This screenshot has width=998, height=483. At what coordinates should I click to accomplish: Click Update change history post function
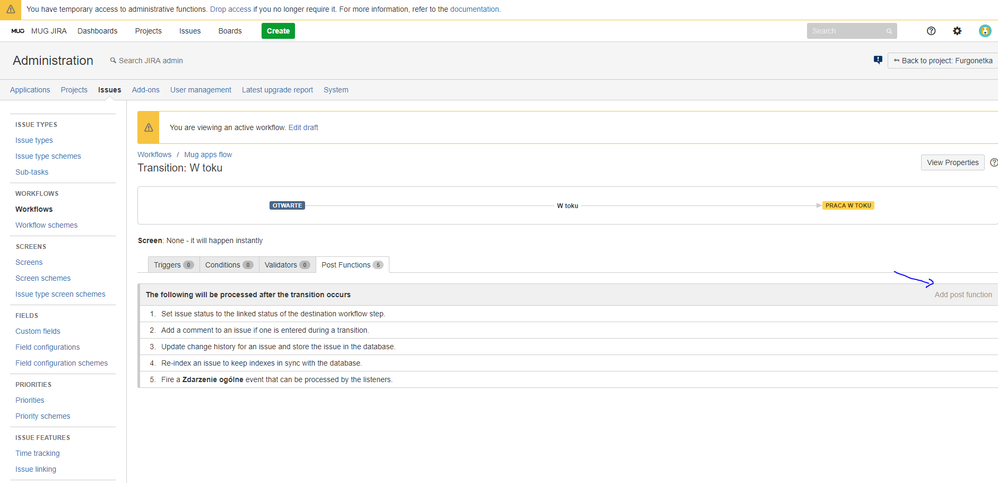568,347
